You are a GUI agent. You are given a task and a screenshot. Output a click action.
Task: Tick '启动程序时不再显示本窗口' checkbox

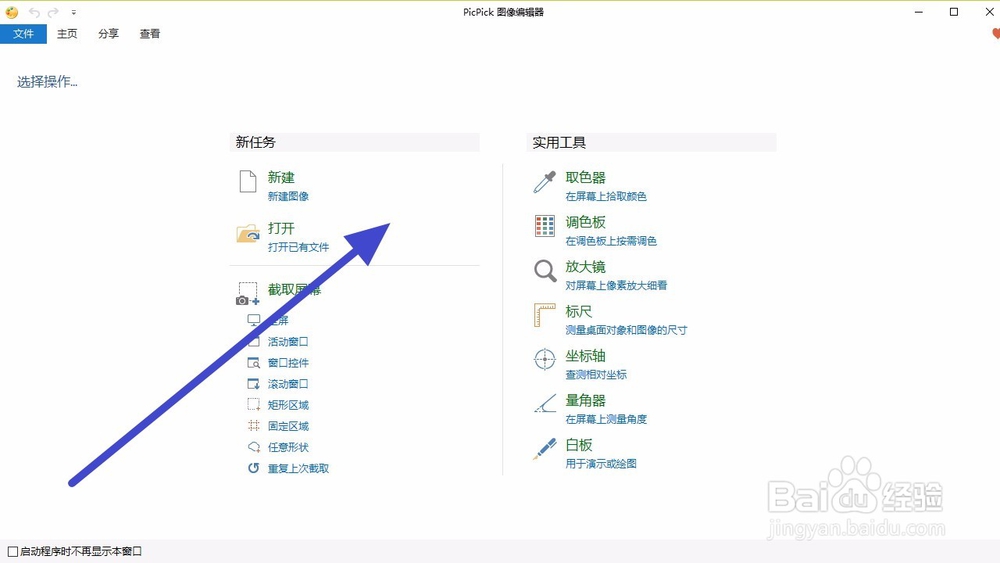13,552
